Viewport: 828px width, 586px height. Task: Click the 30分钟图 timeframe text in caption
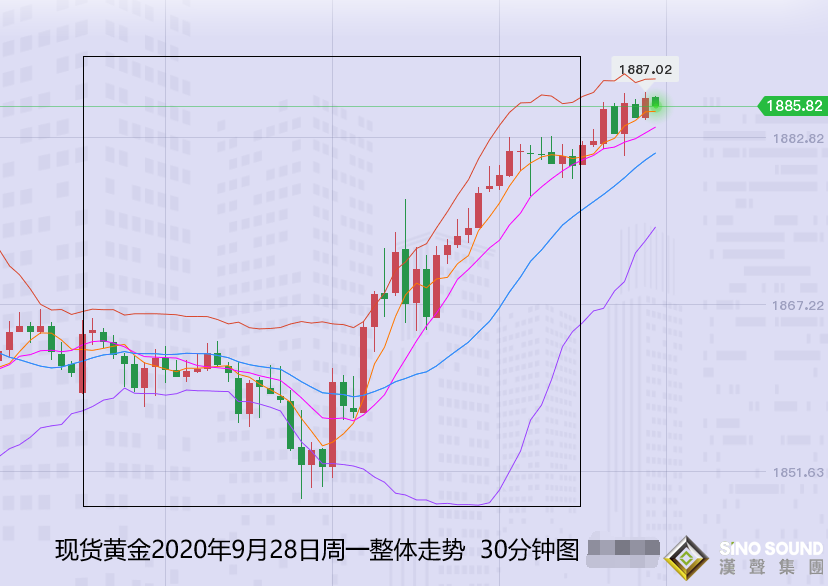point(530,550)
